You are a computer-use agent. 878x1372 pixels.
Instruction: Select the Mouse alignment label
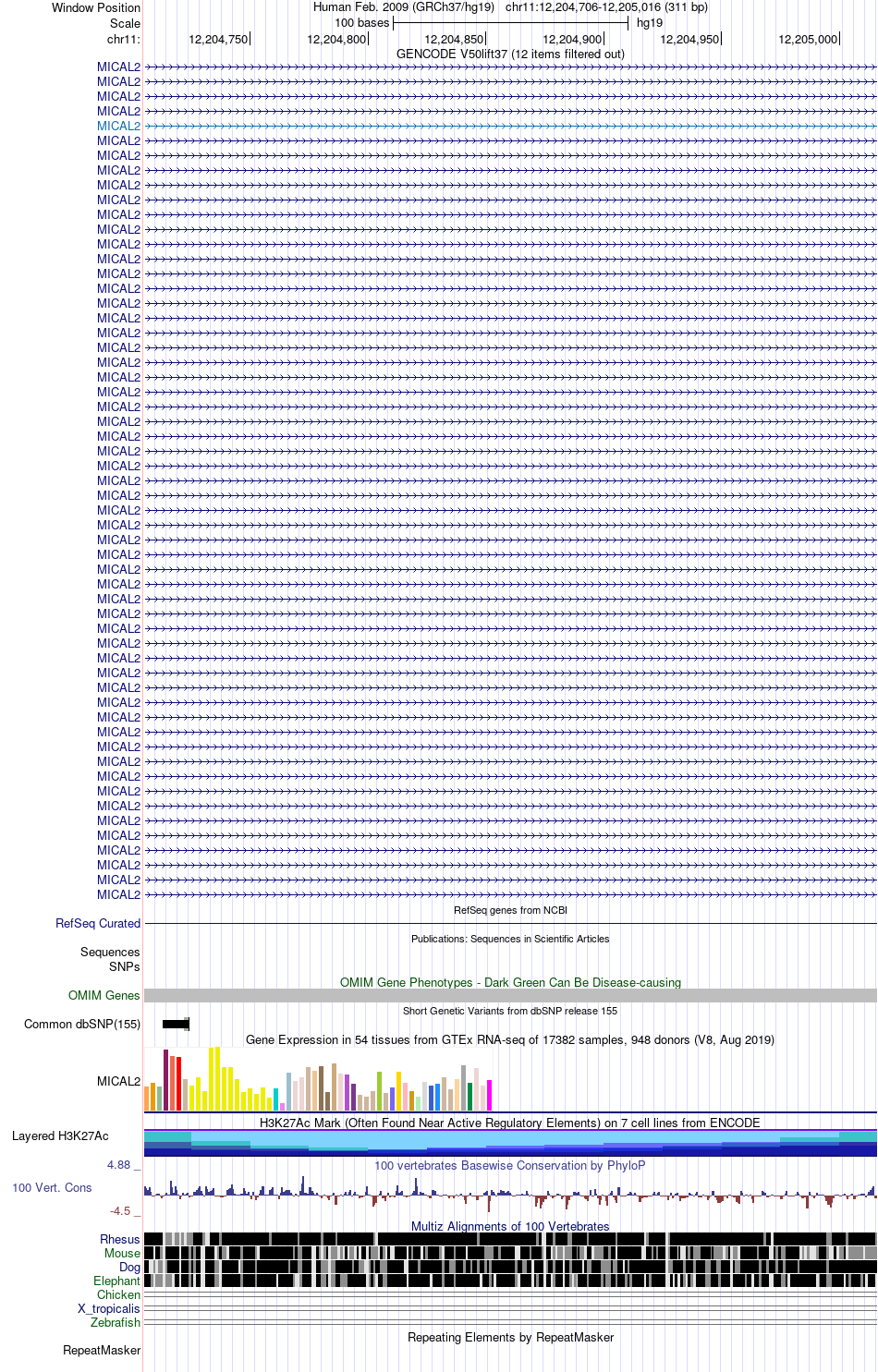(122, 1253)
